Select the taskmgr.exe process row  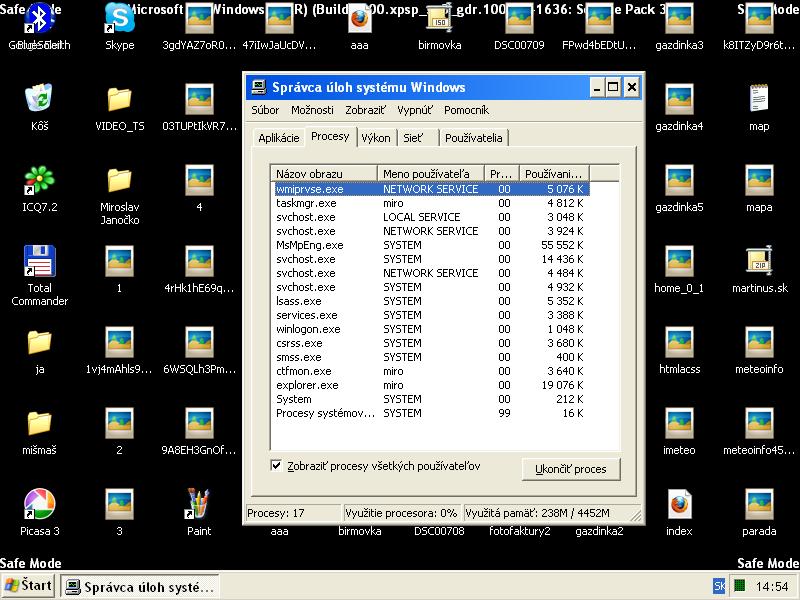click(x=431, y=203)
